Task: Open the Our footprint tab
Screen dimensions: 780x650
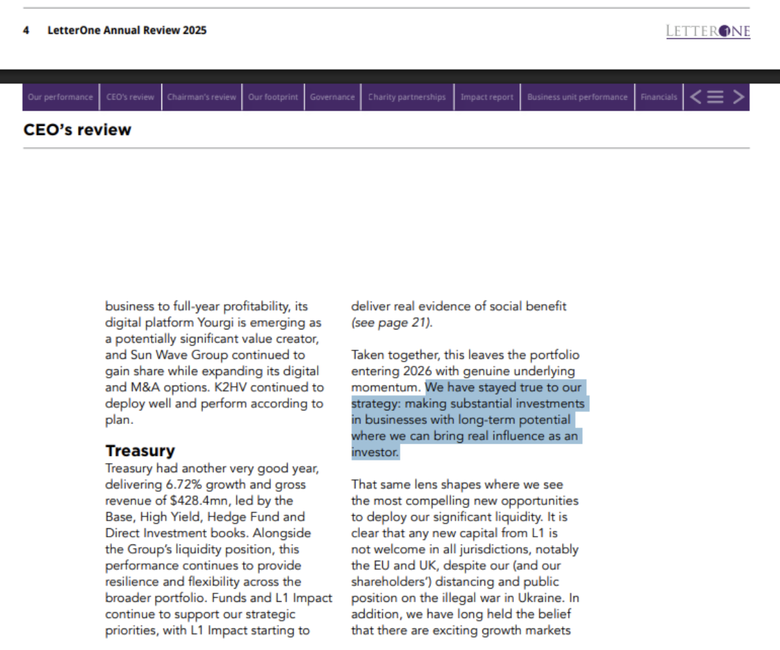Action: (273, 97)
